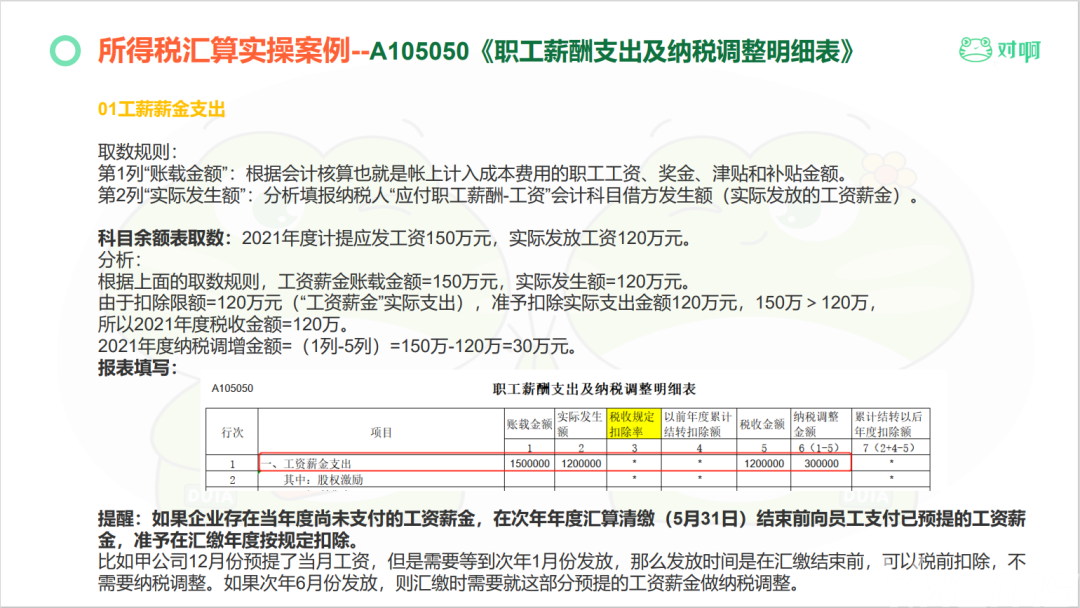Click the 对啊 brand text
The image size is (1080, 608).
(1019, 50)
